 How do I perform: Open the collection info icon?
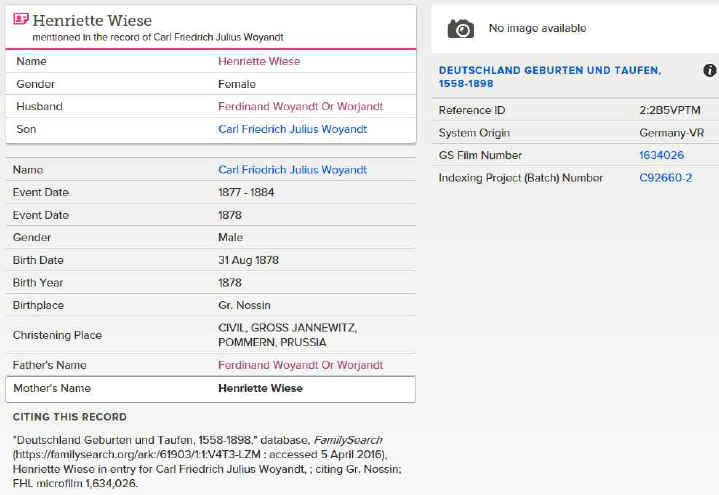[709, 70]
